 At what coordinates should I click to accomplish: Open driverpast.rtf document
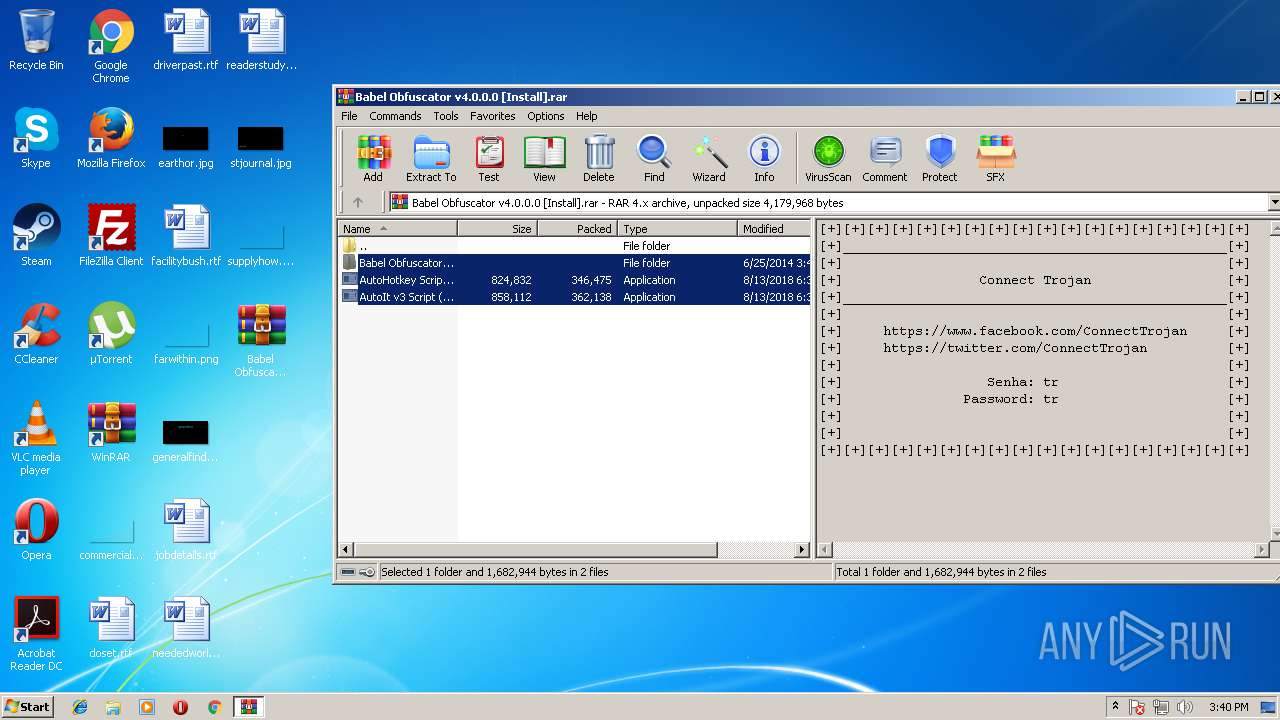(186, 41)
